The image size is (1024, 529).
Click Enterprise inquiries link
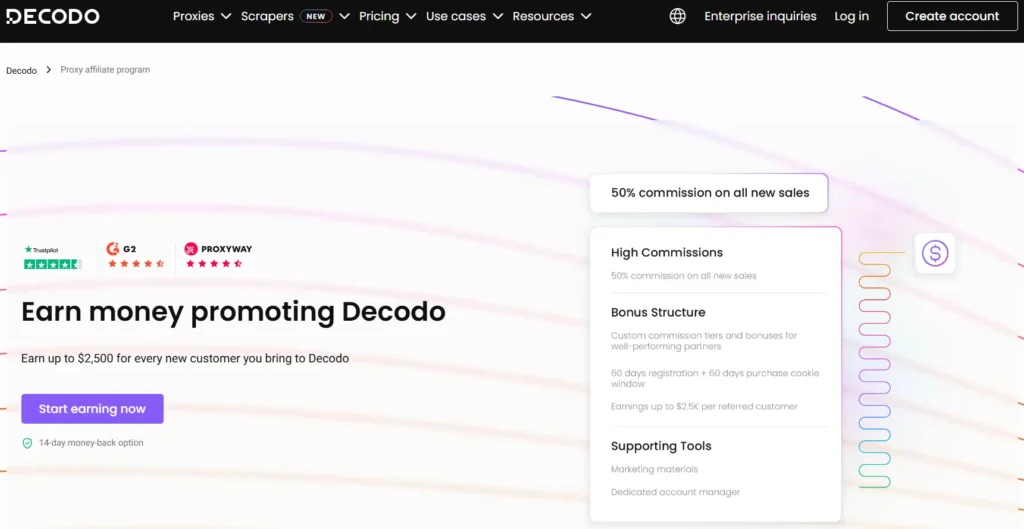(x=760, y=16)
